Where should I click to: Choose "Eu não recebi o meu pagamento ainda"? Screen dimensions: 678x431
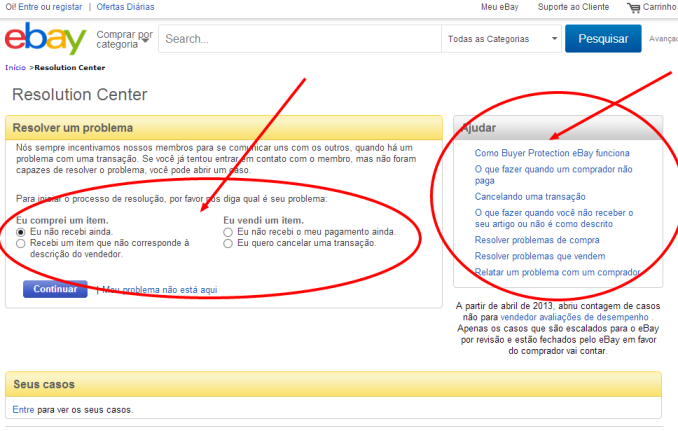pyautogui.click(x=228, y=232)
